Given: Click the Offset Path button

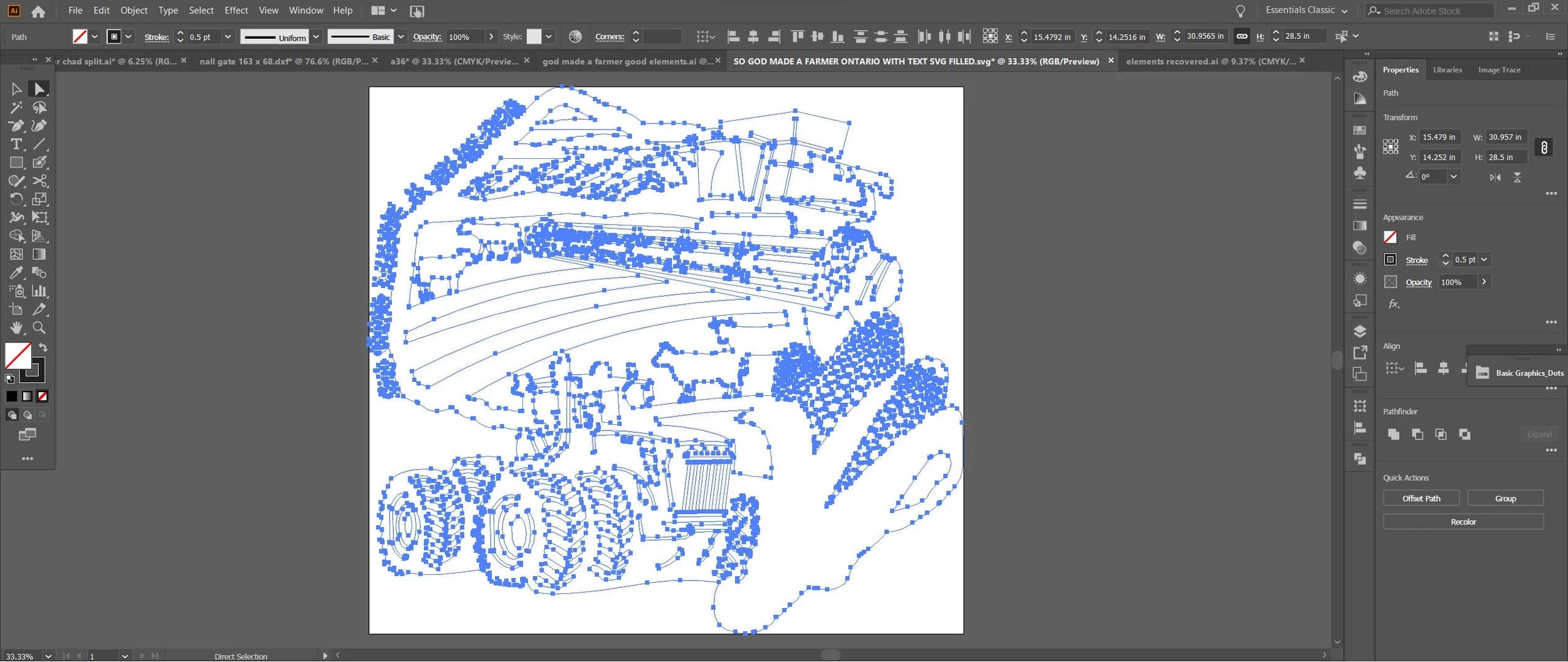Looking at the screenshot, I should tap(1421, 498).
